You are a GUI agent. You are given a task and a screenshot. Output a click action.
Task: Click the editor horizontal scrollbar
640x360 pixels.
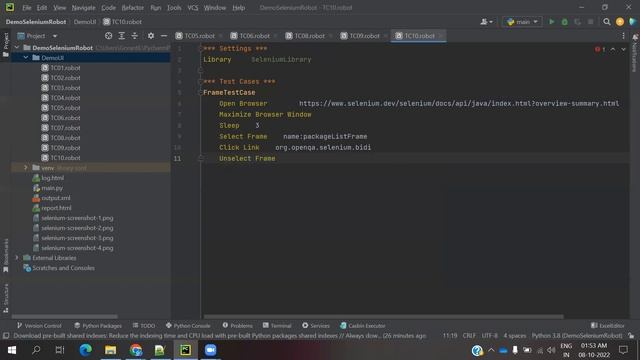[383, 316]
